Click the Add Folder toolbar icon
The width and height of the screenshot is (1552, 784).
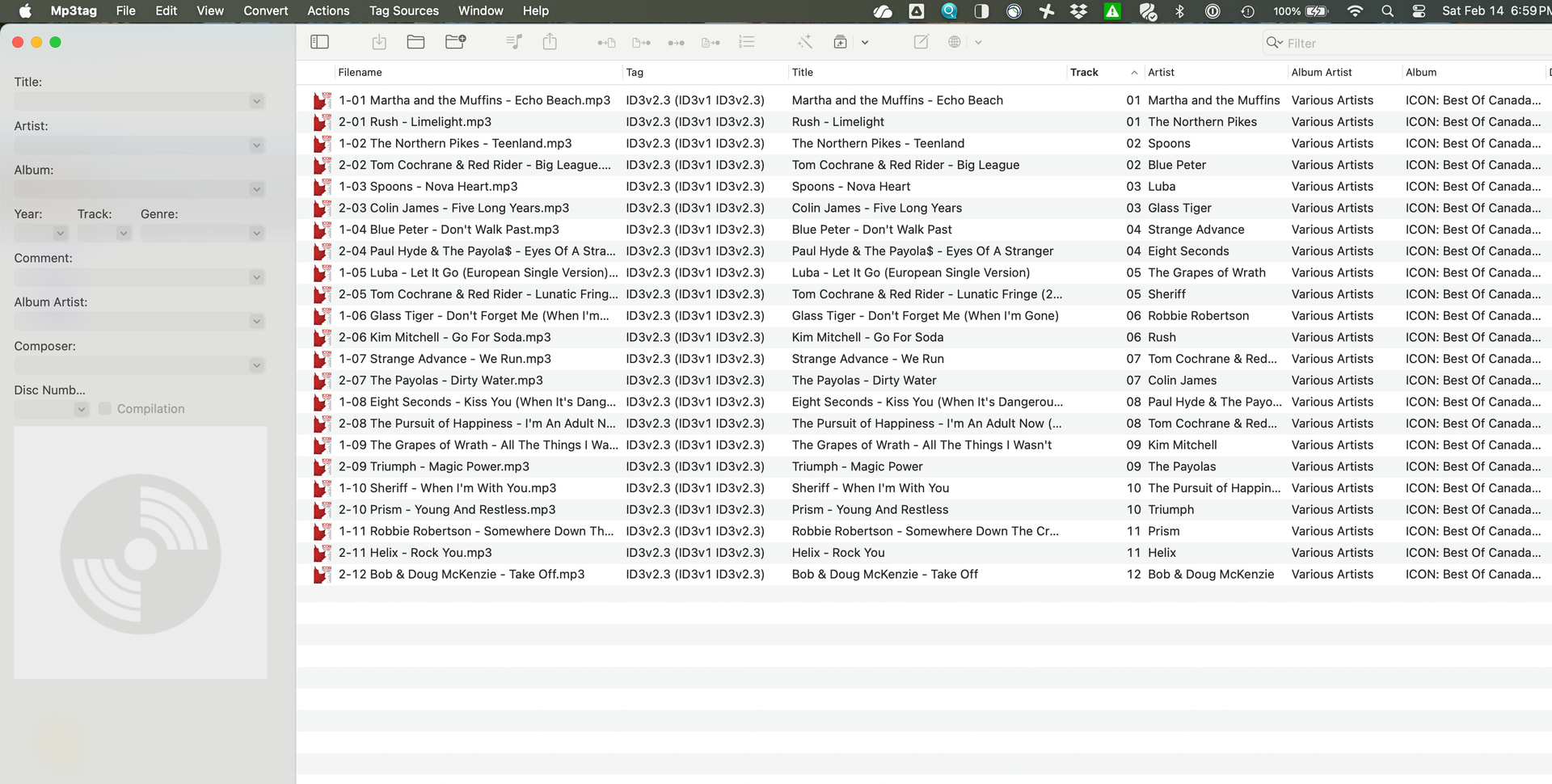[x=456, y=42]
